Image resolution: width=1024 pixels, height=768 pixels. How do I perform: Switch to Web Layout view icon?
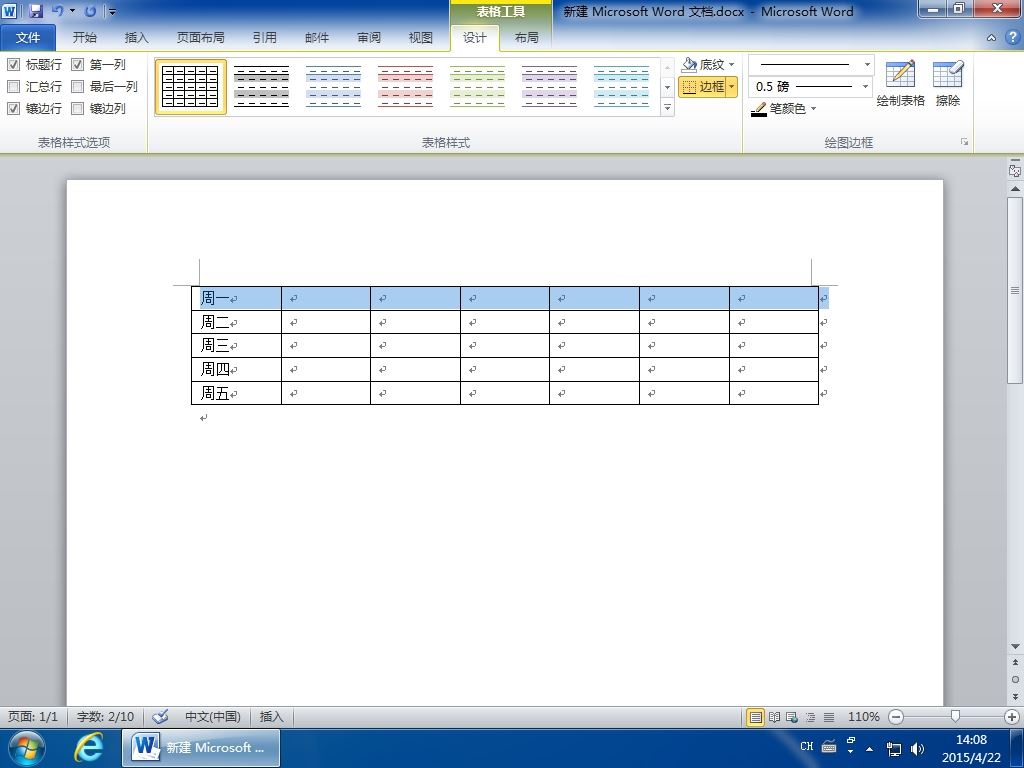pyautogui.click(x=792, y=717)
